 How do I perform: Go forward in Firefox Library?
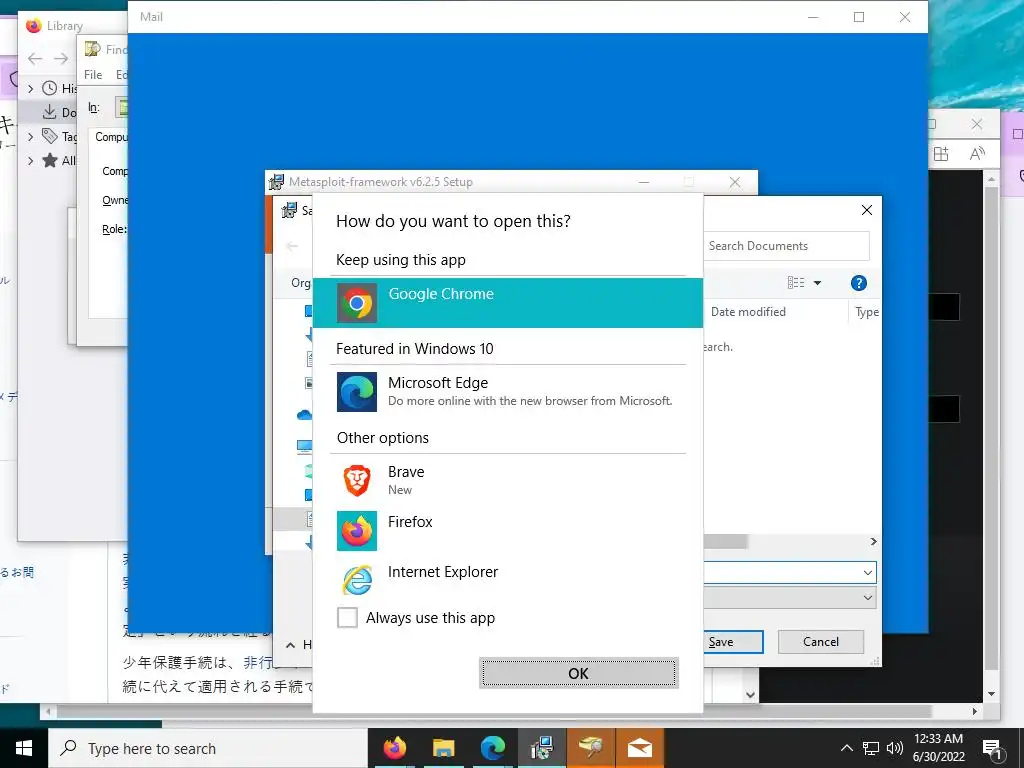(61, 58)
